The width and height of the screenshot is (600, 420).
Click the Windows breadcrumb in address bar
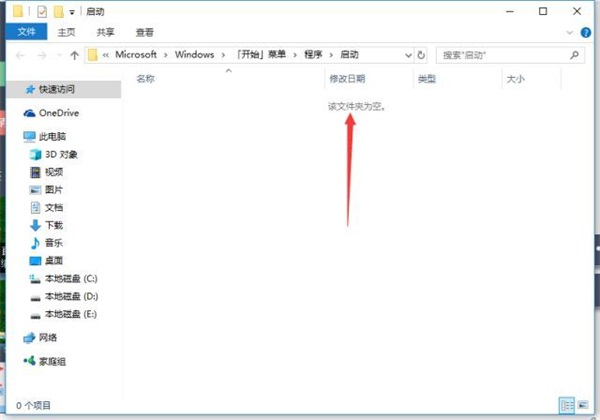194,55
